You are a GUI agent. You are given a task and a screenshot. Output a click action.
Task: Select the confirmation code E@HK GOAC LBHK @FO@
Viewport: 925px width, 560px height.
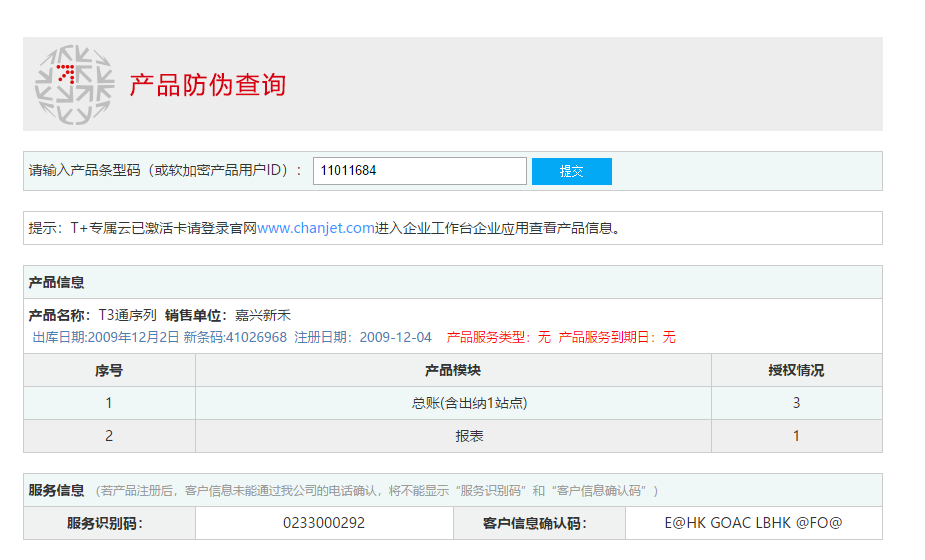click(753, 523)
